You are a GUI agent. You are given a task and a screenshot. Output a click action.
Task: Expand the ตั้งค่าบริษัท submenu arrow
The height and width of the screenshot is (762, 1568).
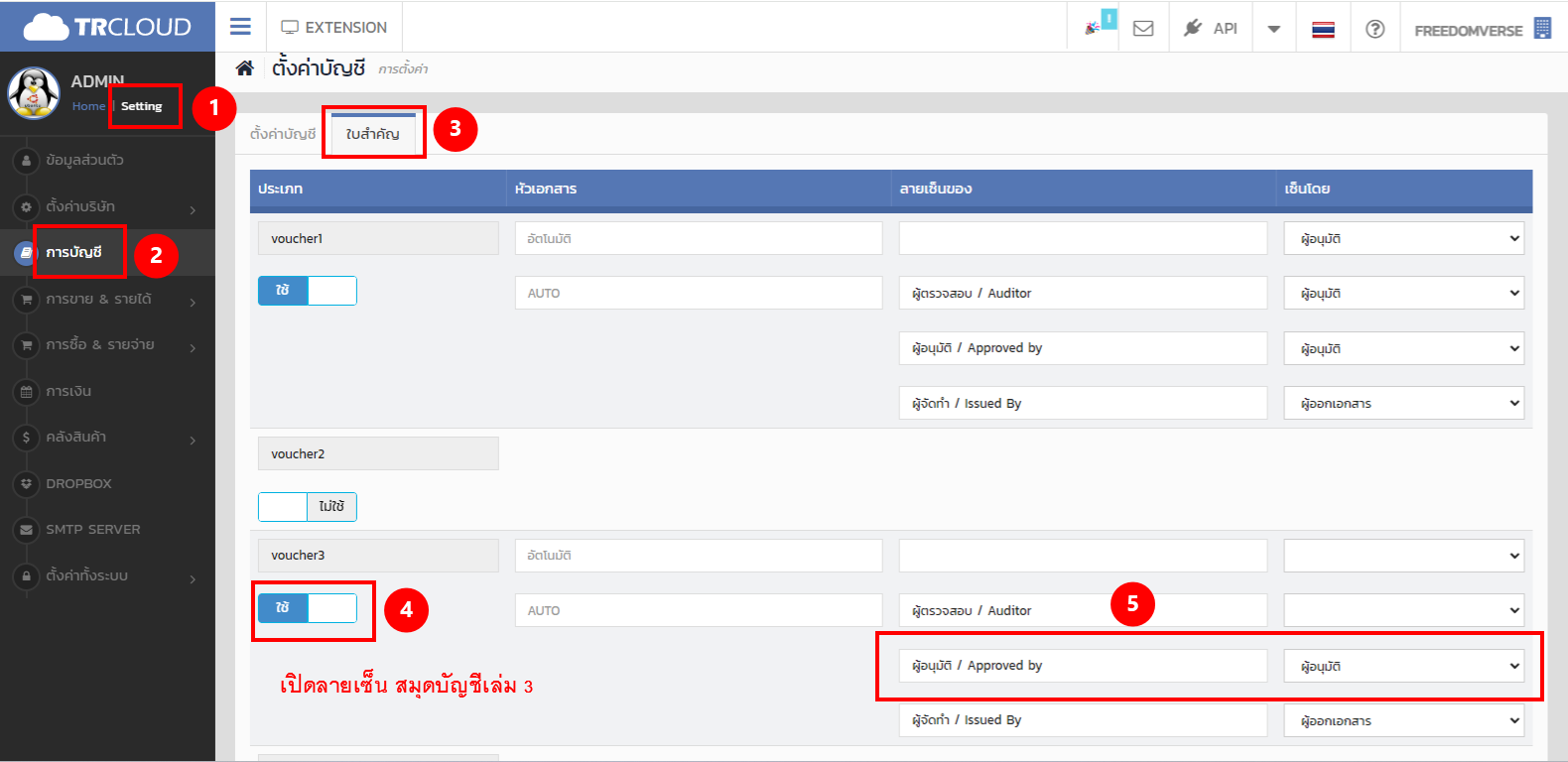point(193,209)
